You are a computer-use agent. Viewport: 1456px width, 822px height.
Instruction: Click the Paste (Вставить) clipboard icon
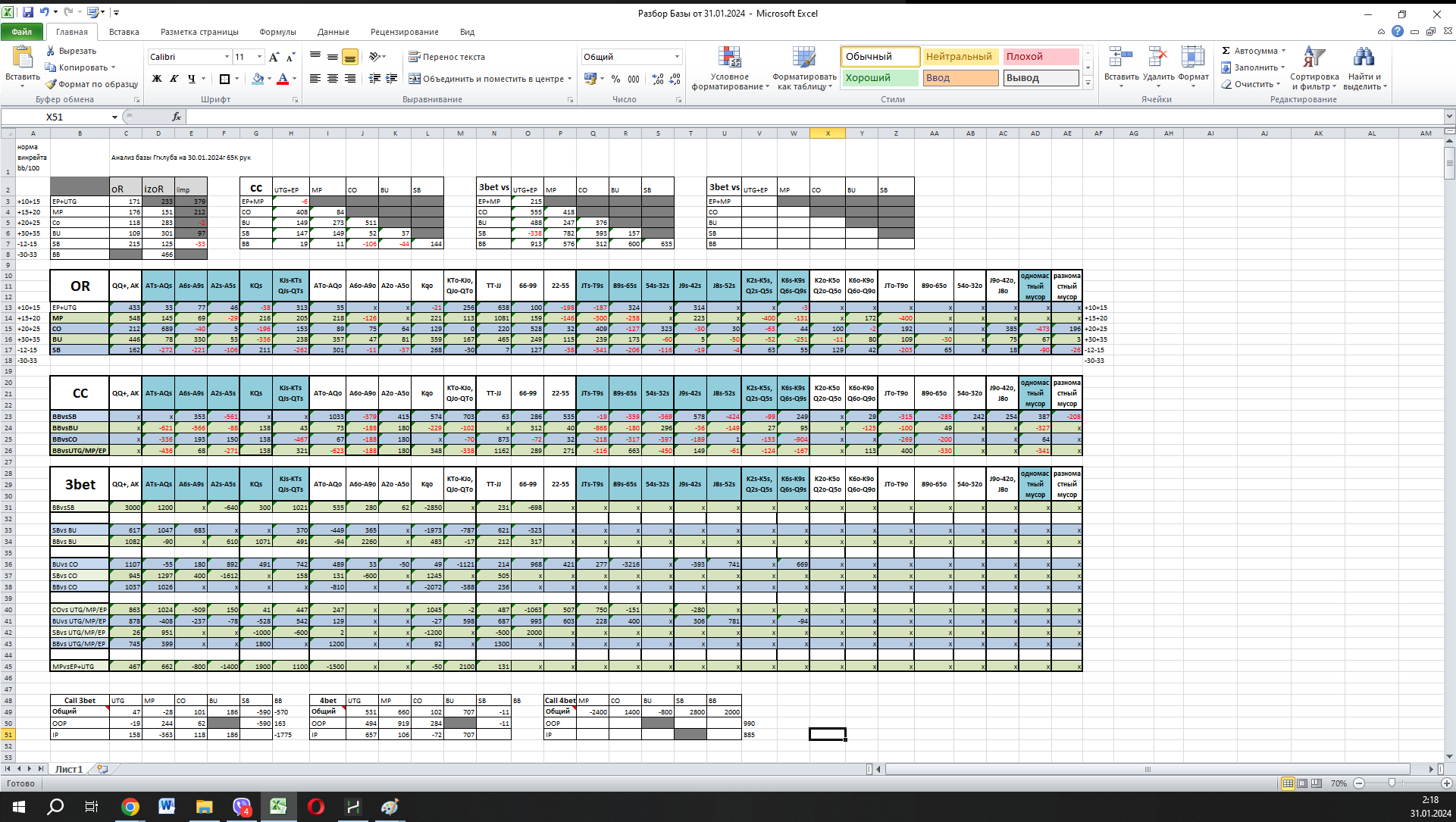pyautogui.click(x=23, y=58)
